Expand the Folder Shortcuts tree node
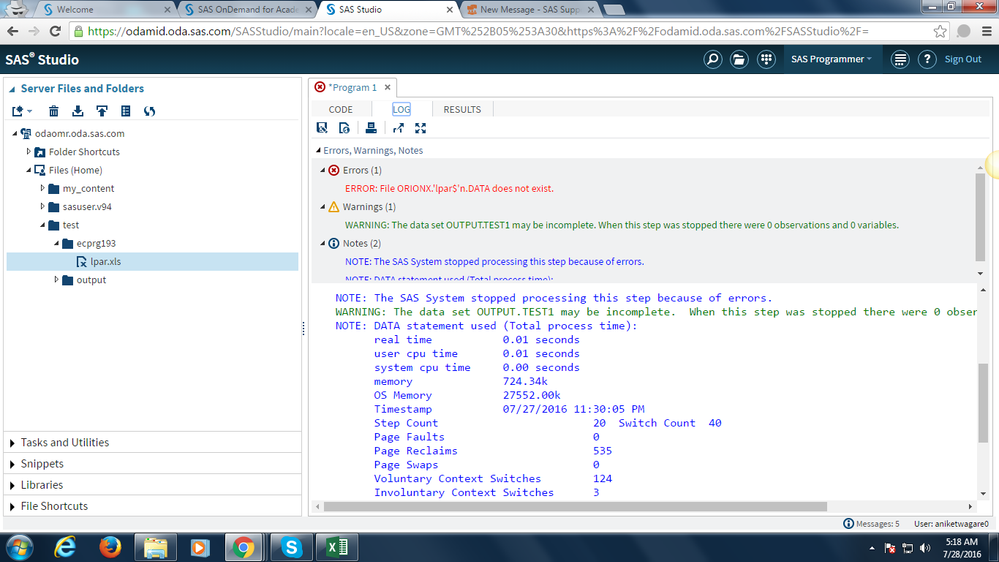Viewport: 999px width, 562px height. tap(29, 152)
